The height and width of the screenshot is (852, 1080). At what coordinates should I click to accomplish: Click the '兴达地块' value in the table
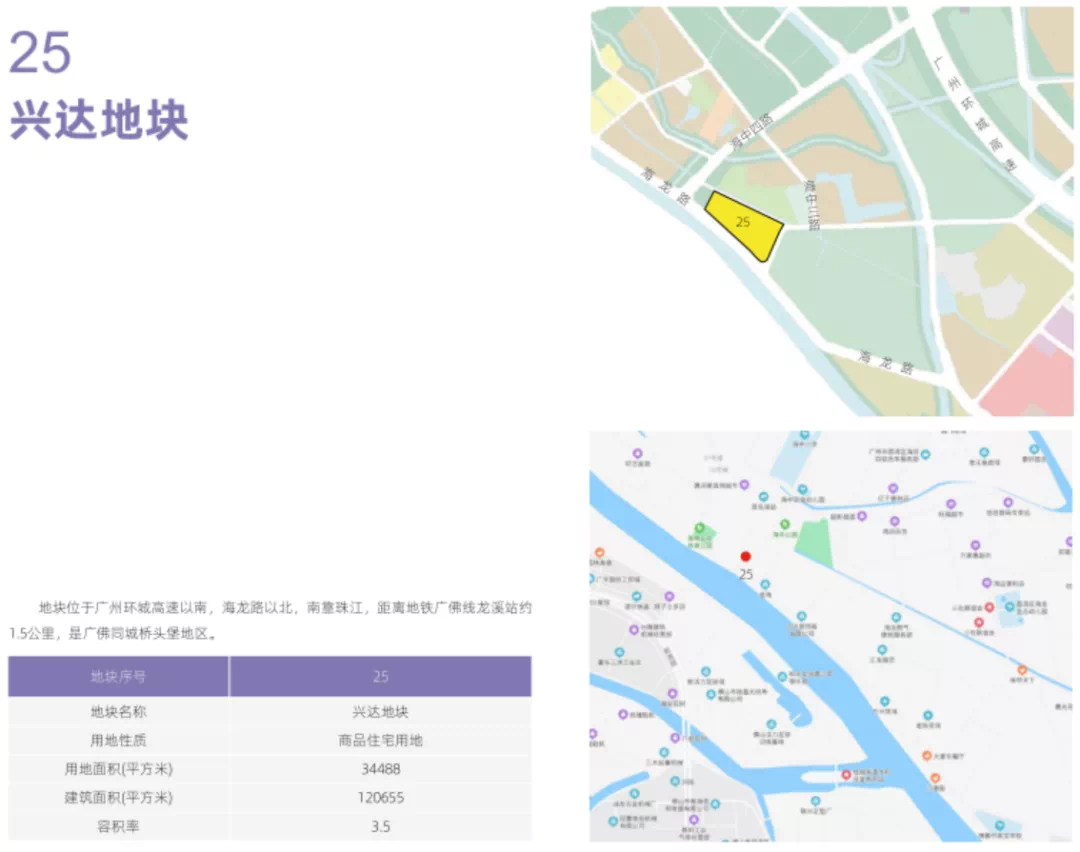tap(380, 711)
